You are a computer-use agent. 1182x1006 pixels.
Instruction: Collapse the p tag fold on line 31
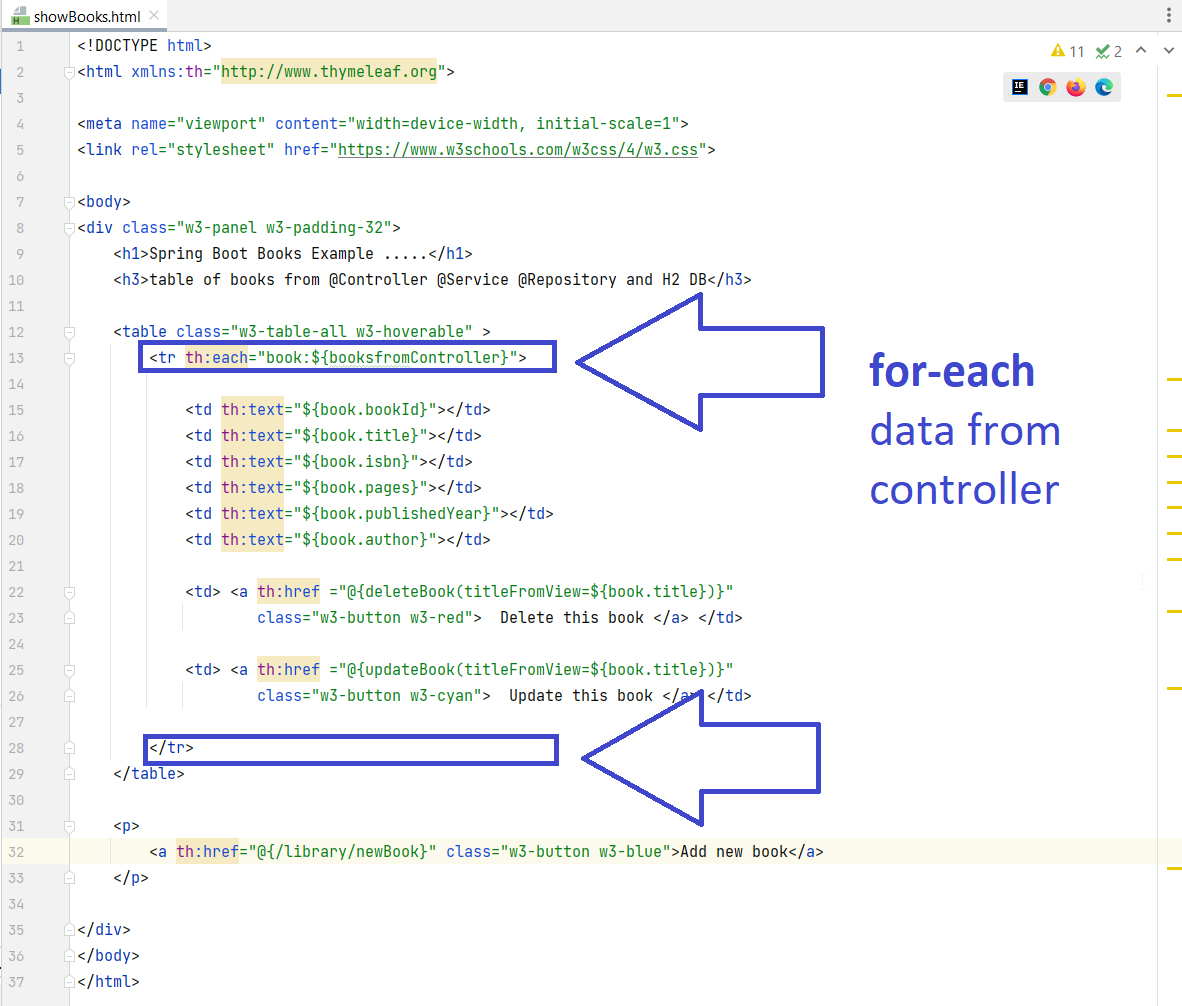[69, 827]
